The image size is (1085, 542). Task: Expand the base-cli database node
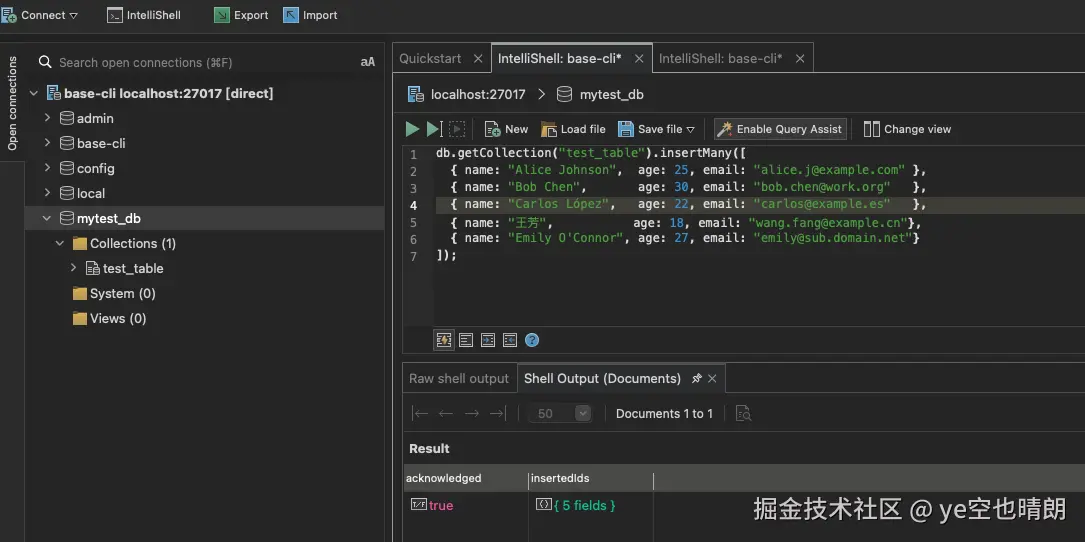coord(47,143)
